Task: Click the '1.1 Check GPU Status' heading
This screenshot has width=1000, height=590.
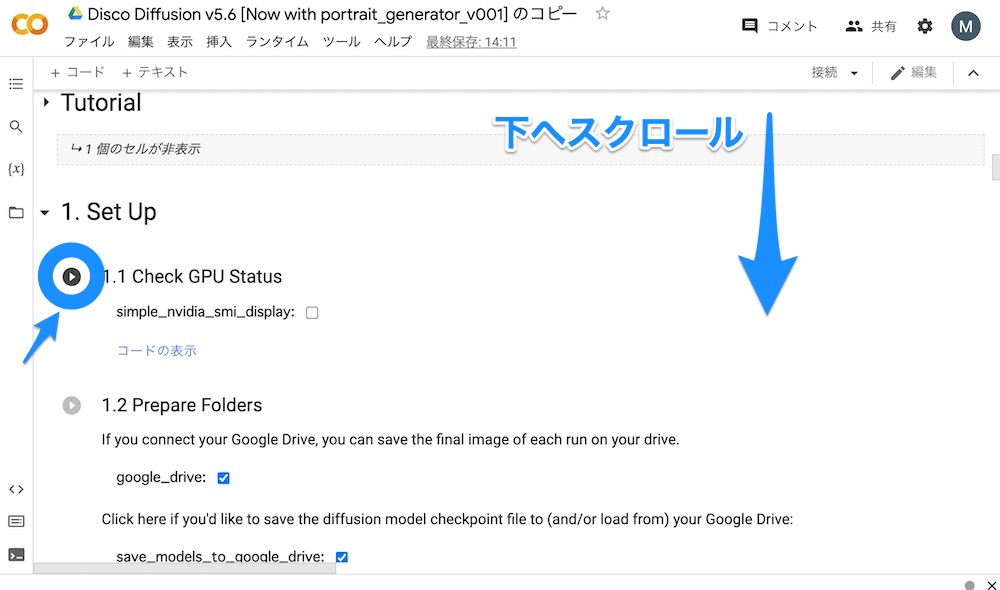Action: coord(192,277)
